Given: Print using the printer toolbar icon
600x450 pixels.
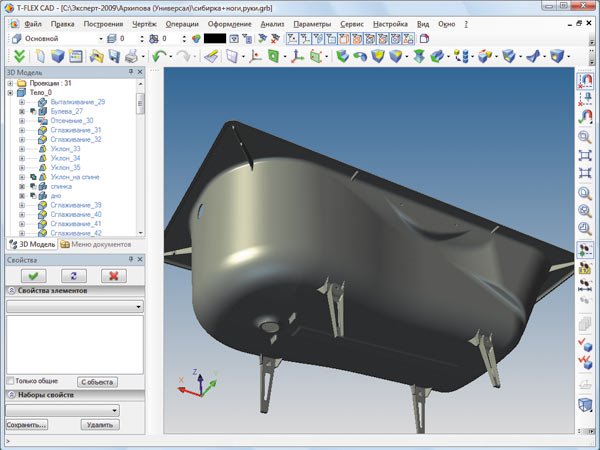Looking at the screenshot, I should pos(131,57).
